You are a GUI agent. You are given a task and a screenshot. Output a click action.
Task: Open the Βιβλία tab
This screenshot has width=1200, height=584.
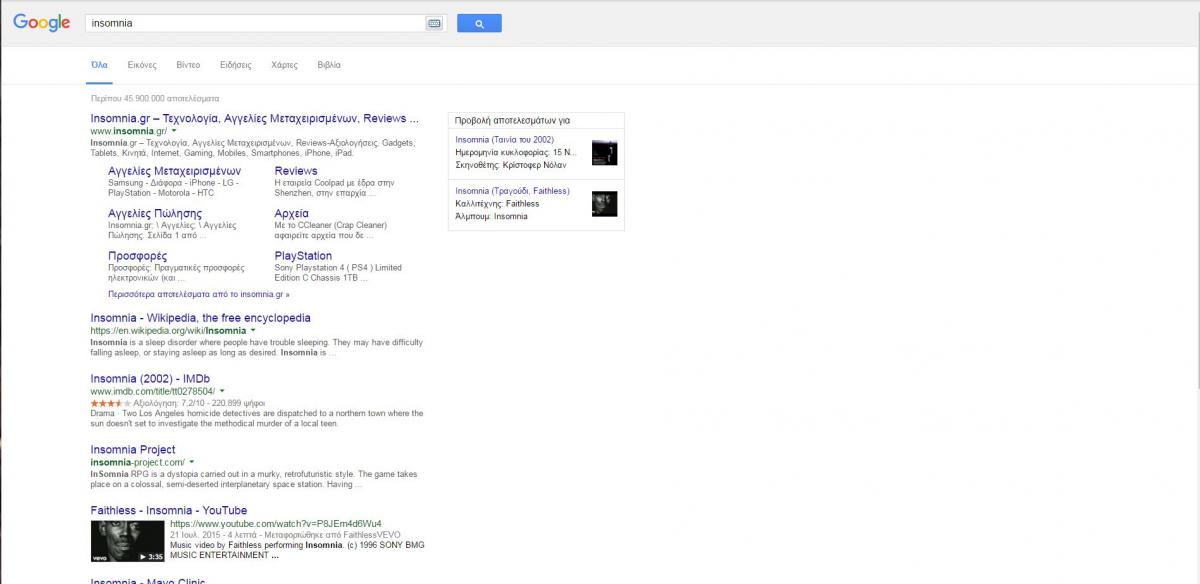pos(329,65)
